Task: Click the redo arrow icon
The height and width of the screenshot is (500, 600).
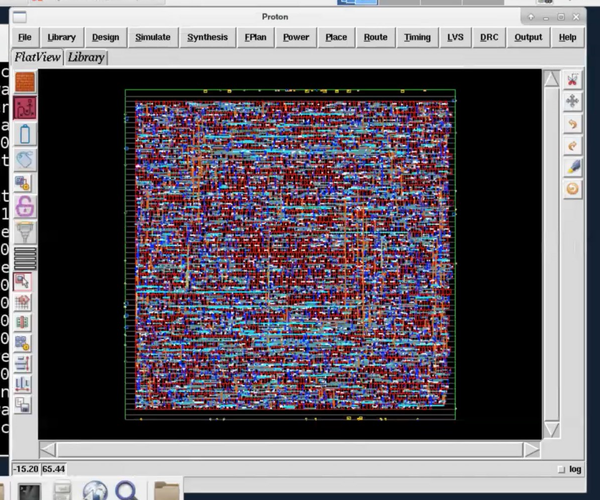Action: (x=573, y=146)
